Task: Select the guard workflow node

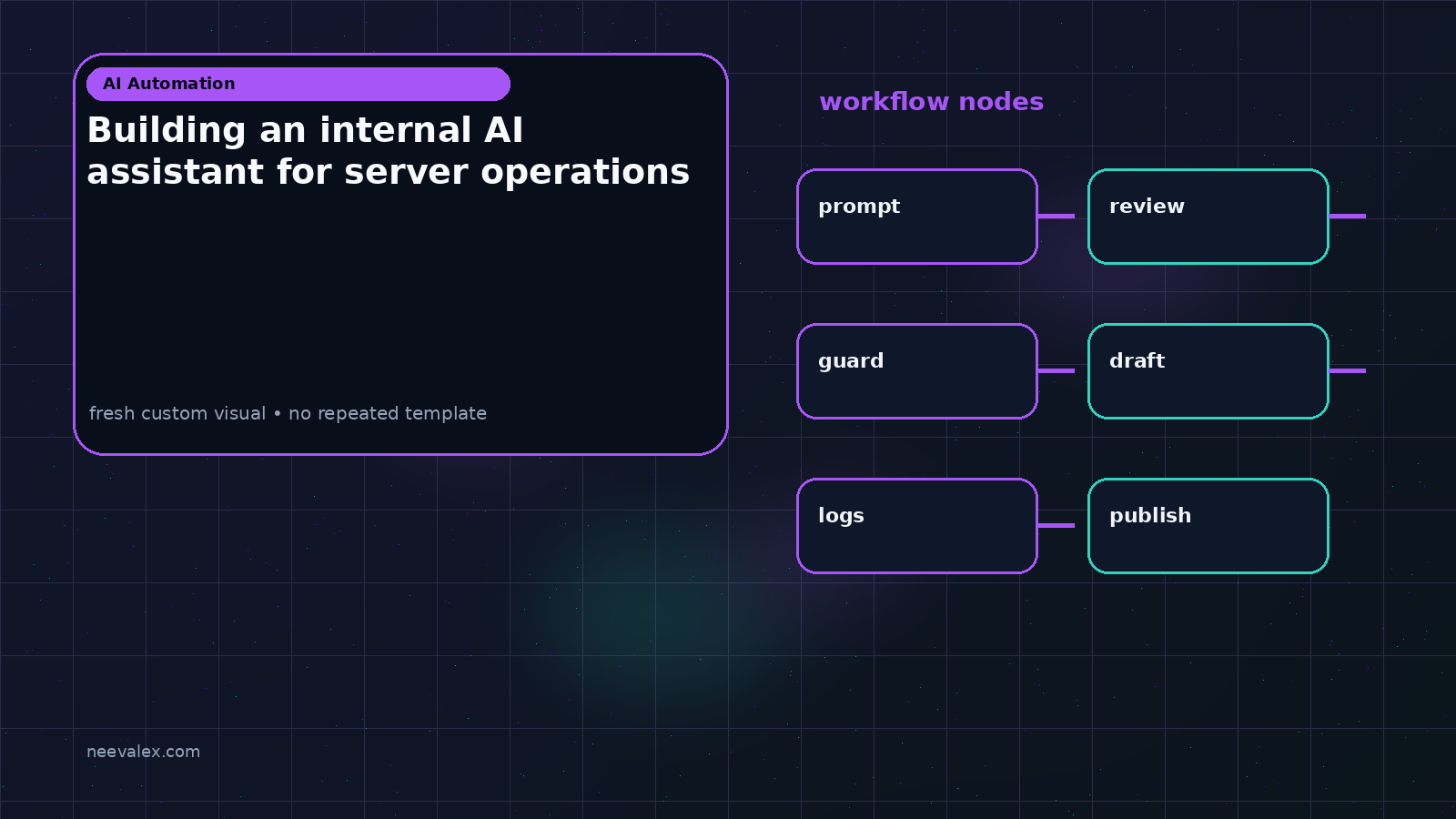Action: (917, 371)
